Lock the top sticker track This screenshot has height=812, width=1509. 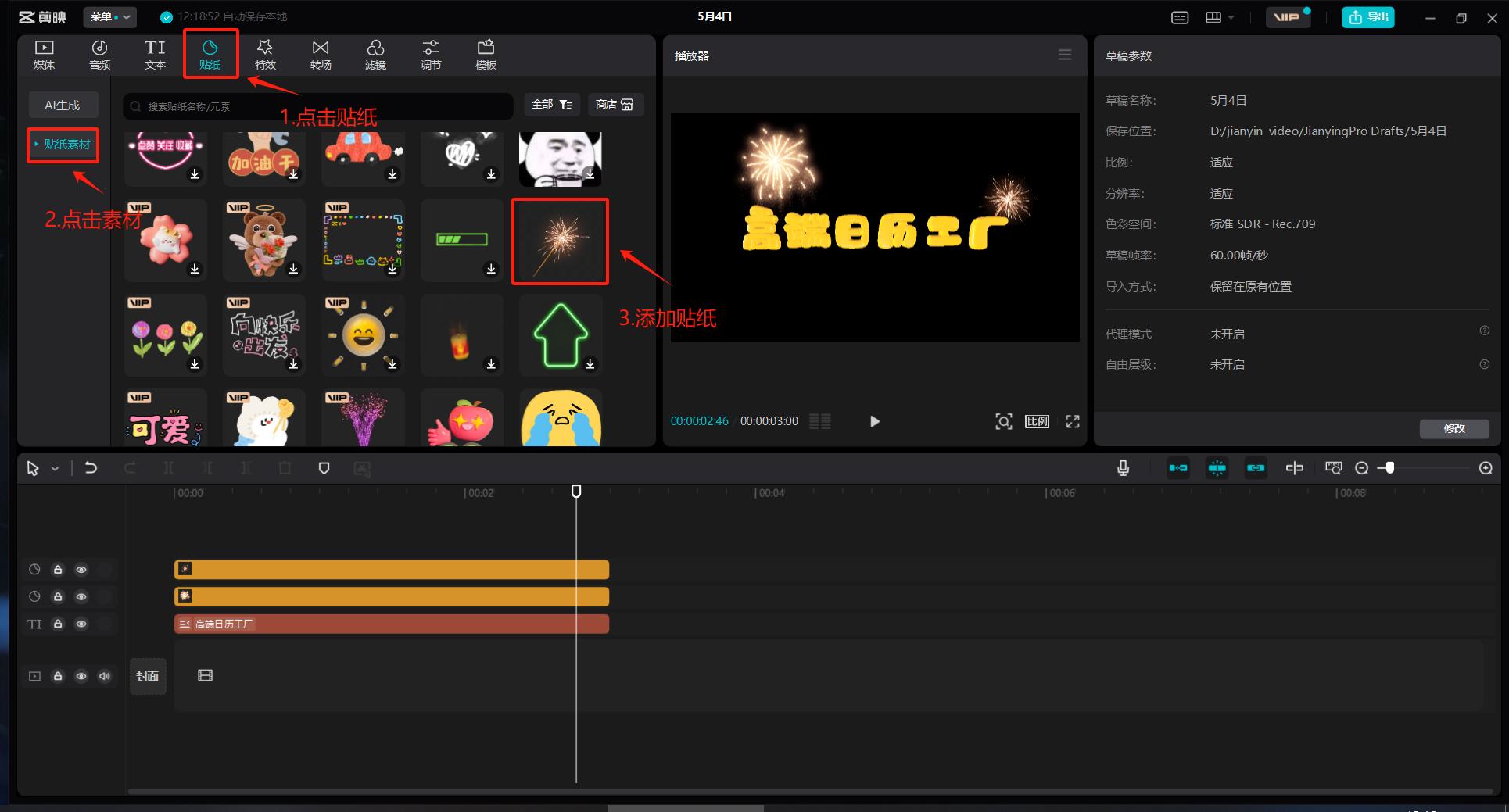point(58,570)
